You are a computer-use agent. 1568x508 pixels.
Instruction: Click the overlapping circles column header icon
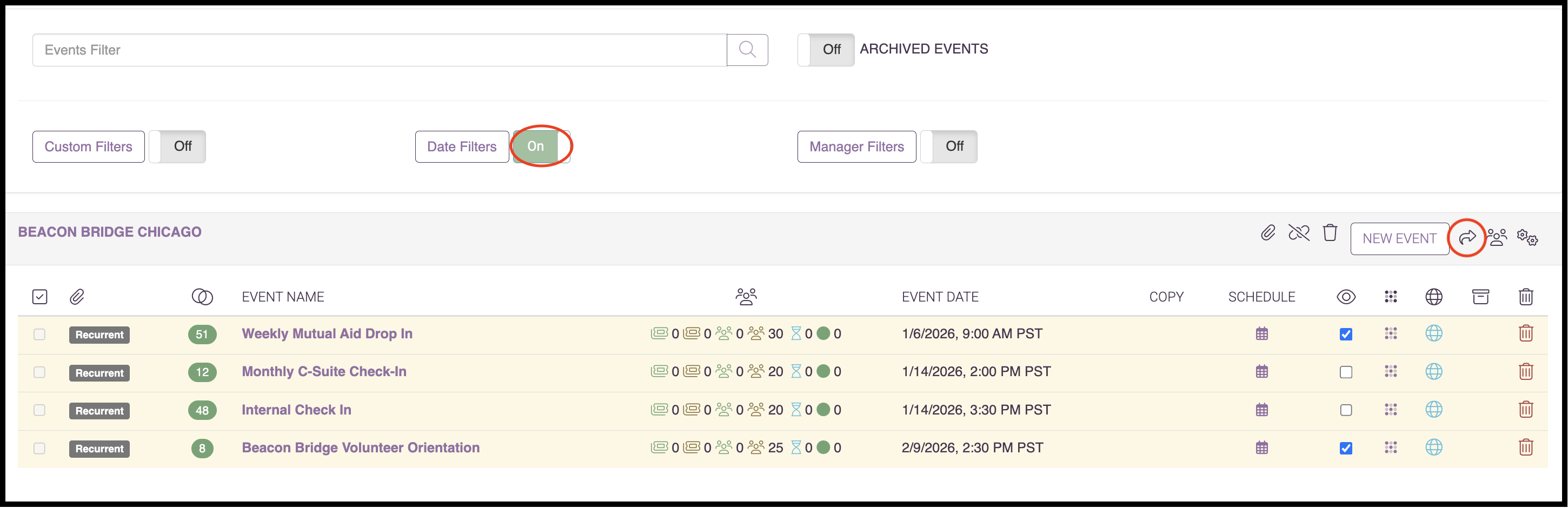(202, 297)
